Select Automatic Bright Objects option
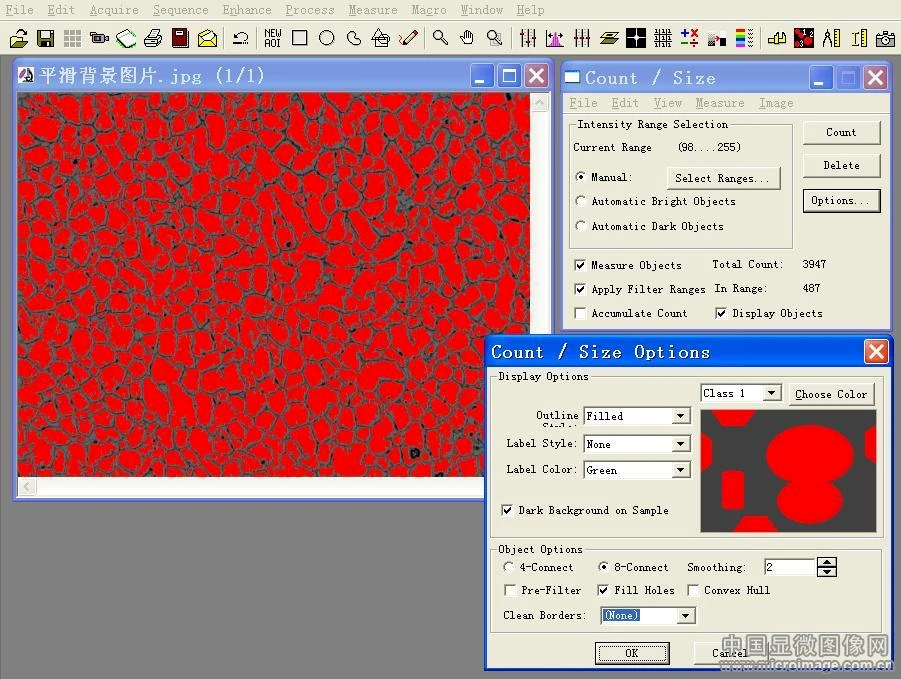901x679 pixels. click(x=581, y=201)
